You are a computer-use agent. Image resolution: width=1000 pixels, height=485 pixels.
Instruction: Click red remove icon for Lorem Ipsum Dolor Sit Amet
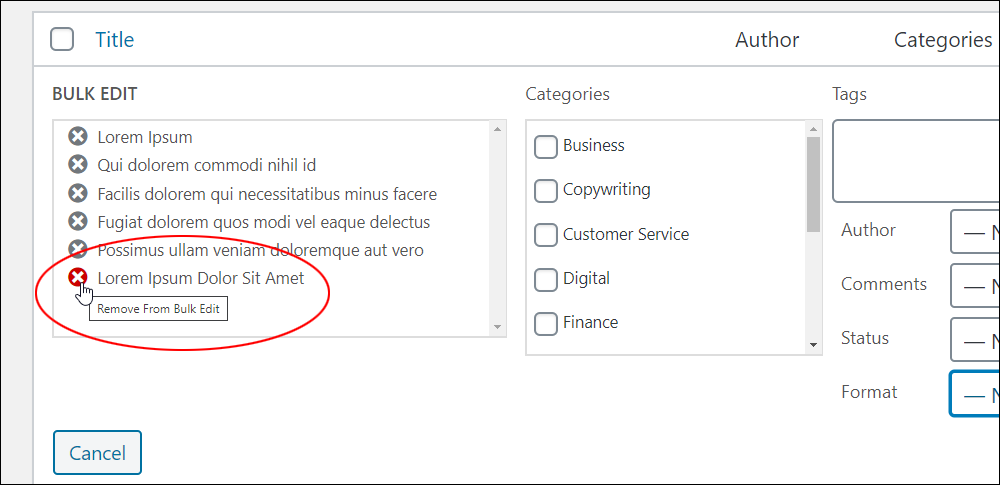point(77,278)
